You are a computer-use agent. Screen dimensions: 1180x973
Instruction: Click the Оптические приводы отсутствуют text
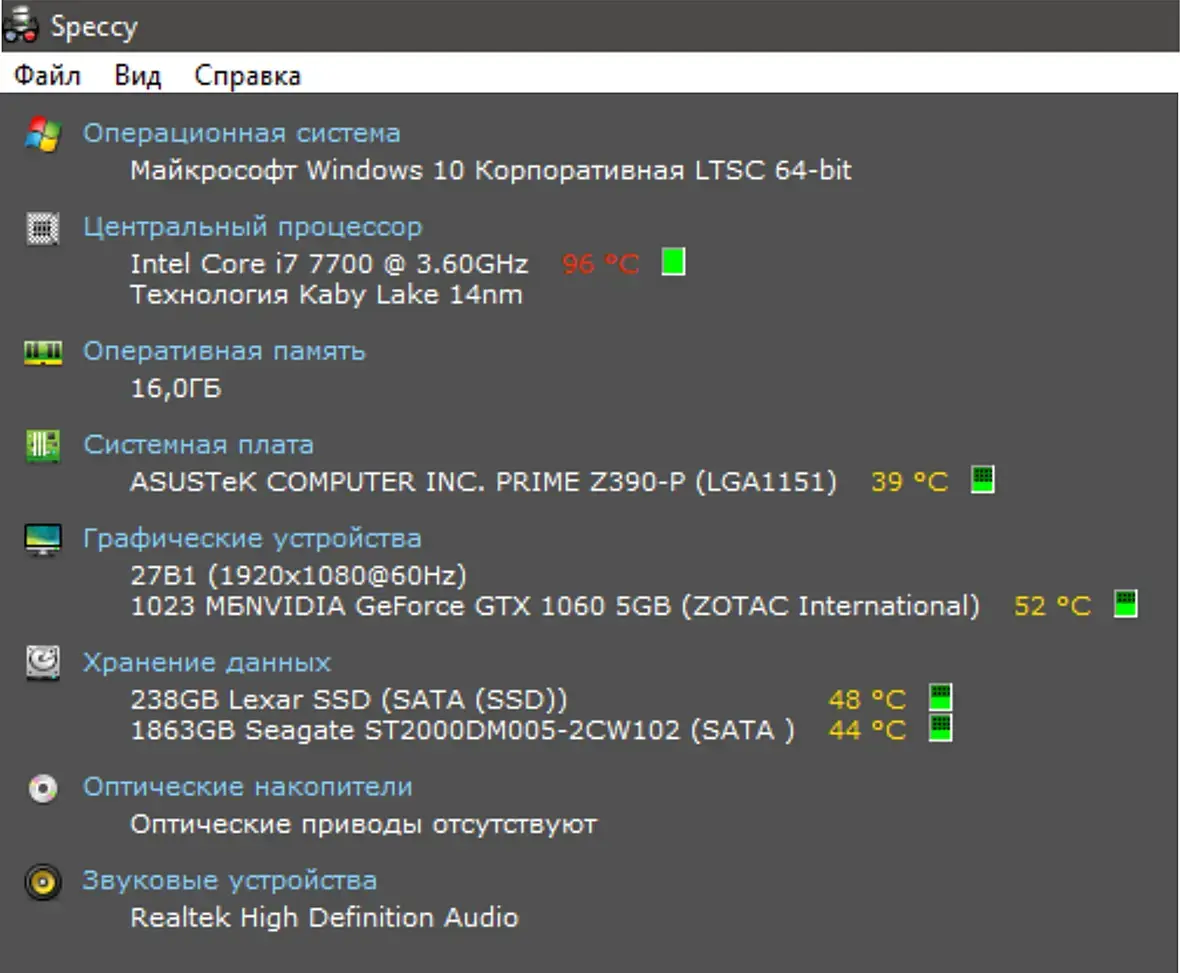tap(363, 824)
